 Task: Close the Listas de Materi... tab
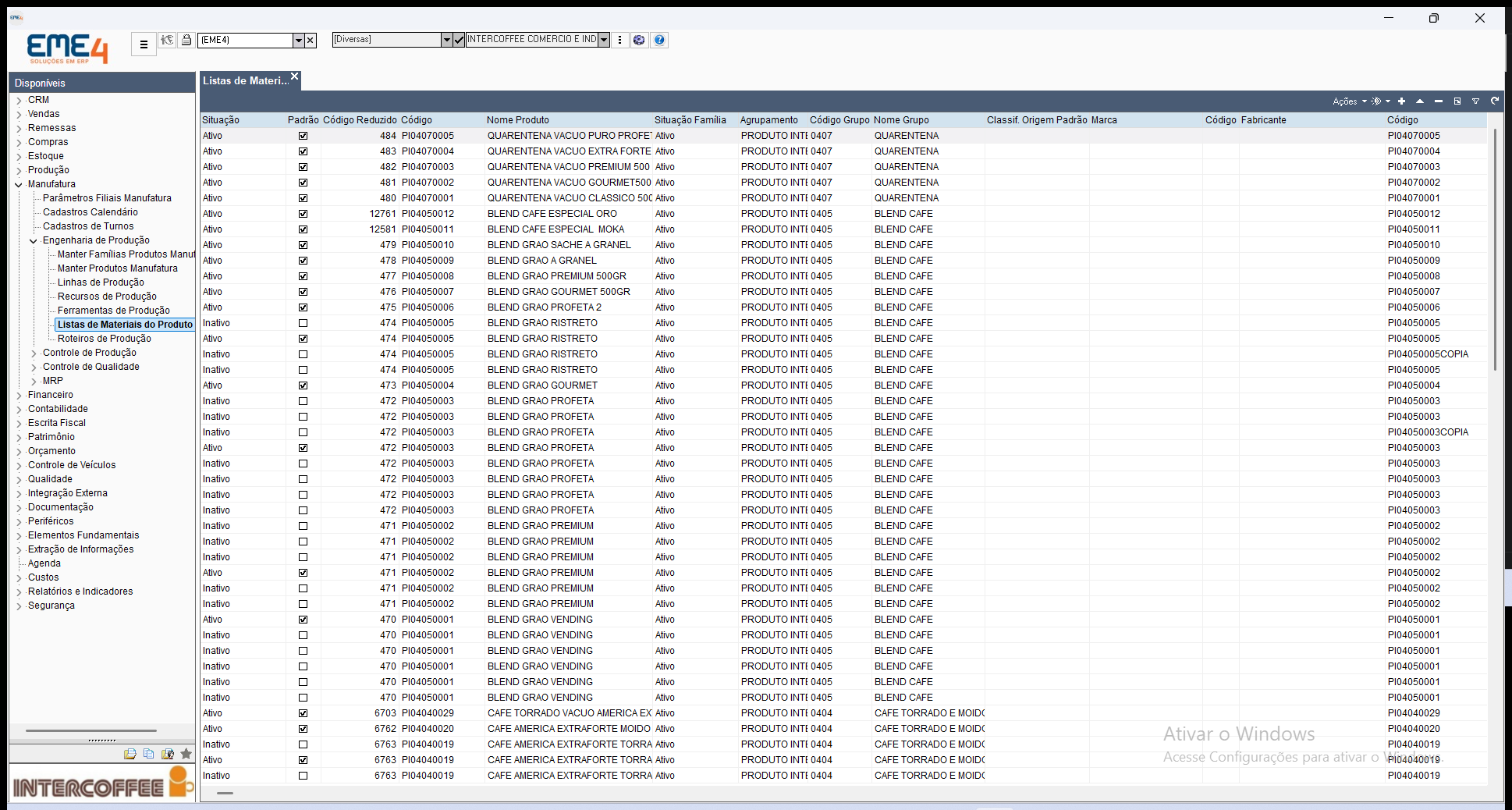click(295, 76)
